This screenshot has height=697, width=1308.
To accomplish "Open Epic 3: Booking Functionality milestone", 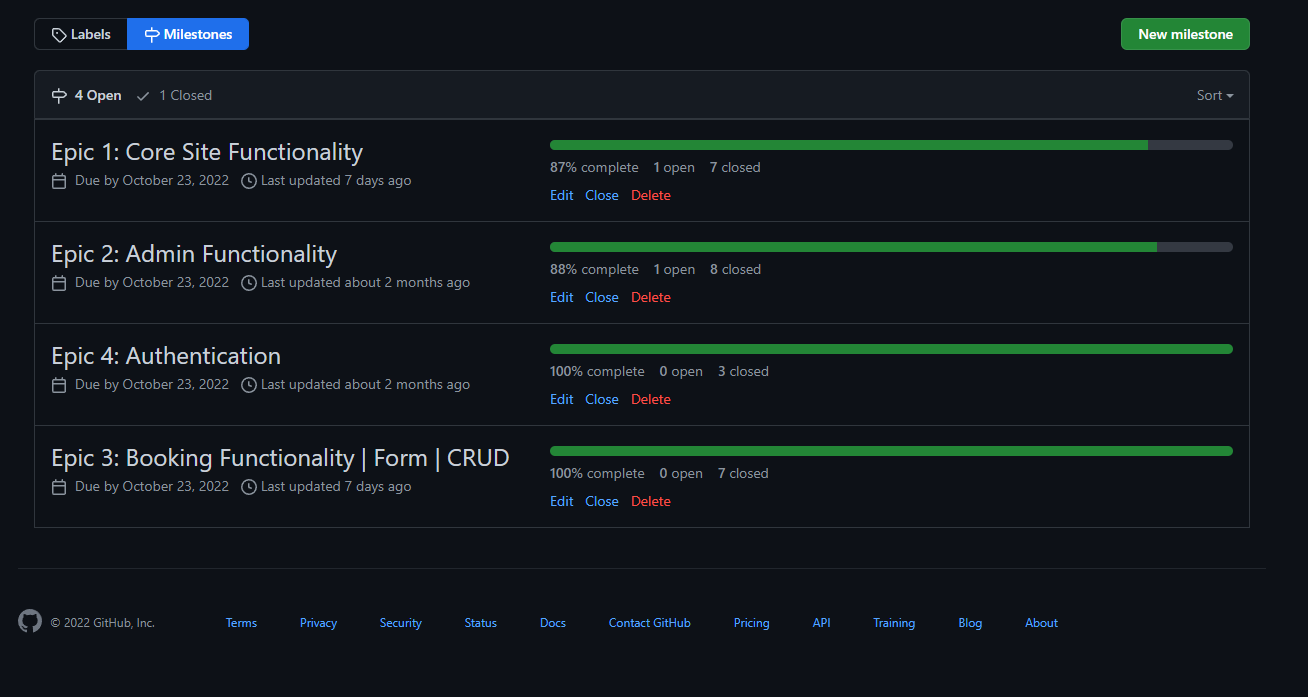I will (280, 458).
